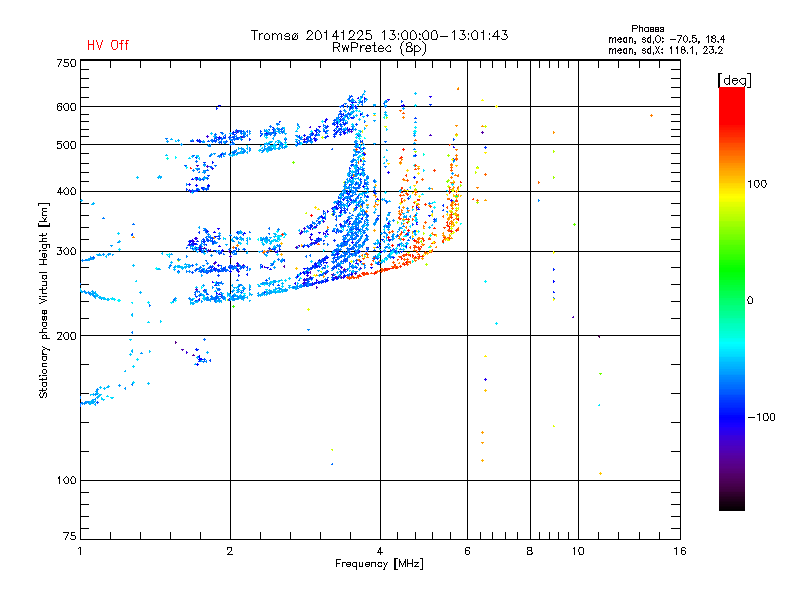
Task: Click the y-axis tick label '500'
Action: pos(66,145)
